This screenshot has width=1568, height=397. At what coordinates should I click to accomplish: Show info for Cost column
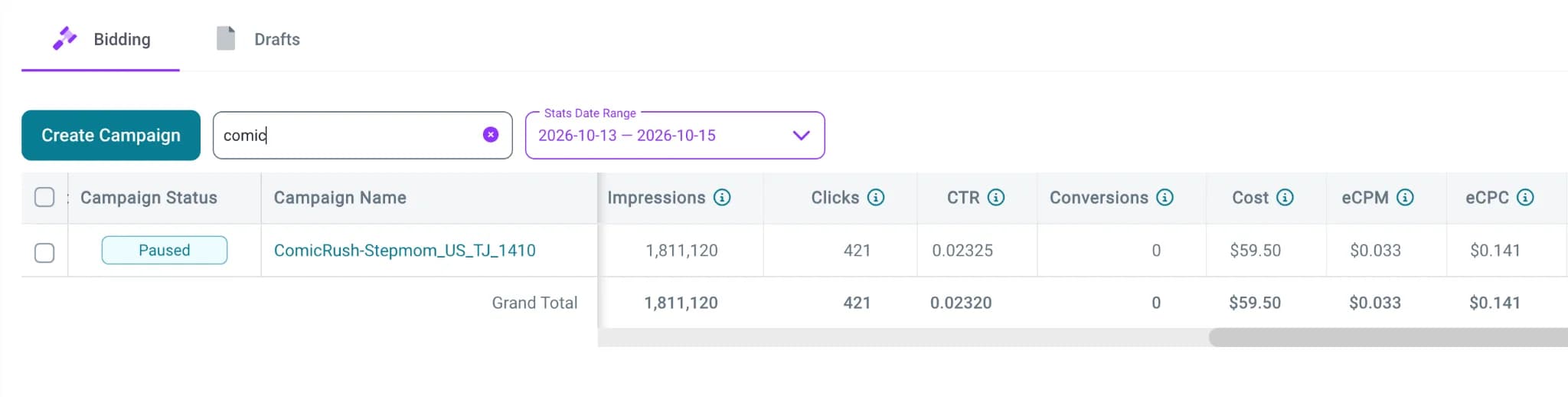(x=1285, y=198)
